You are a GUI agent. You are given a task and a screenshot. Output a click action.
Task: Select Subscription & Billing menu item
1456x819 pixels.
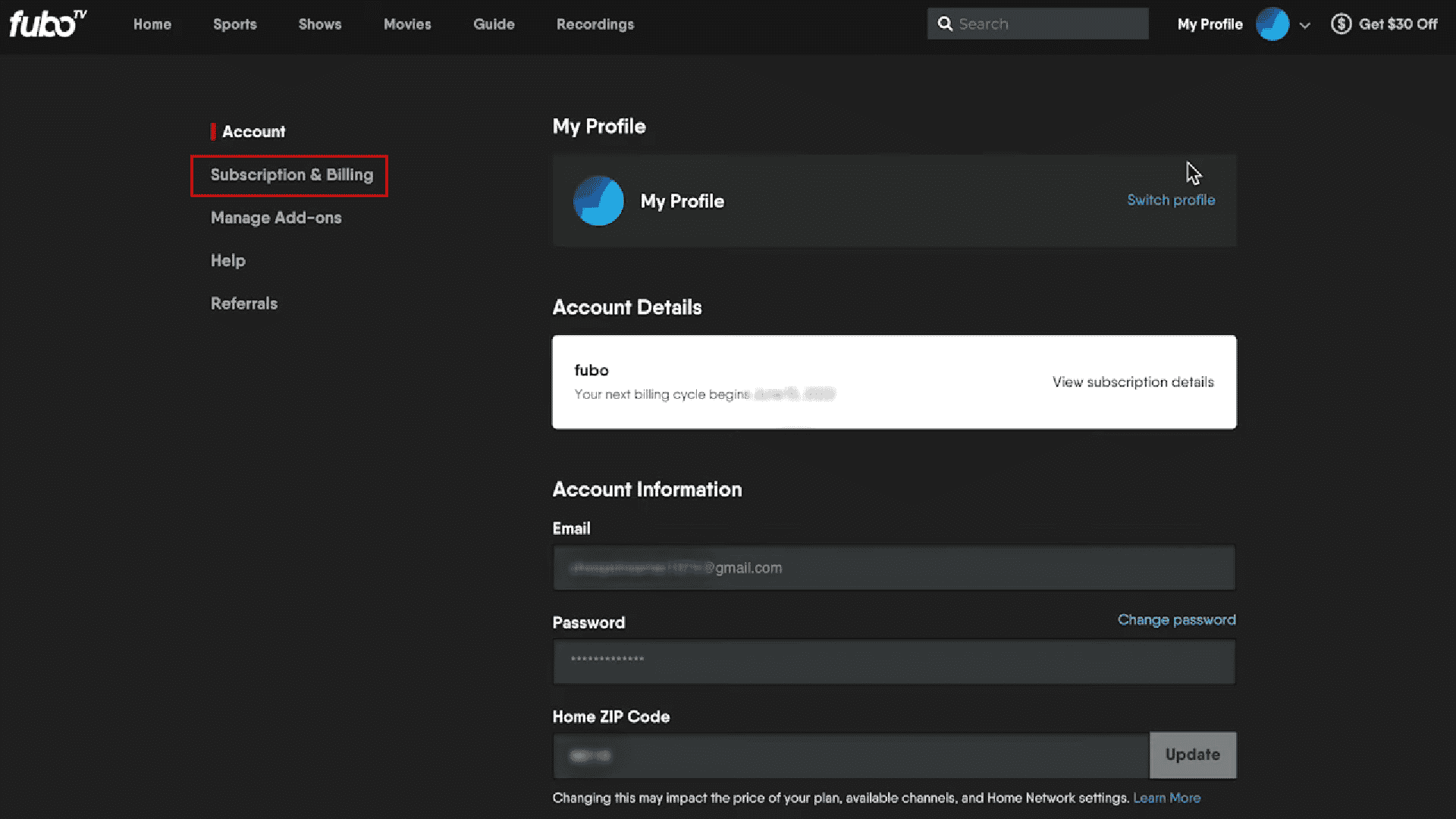pyautogui.click(x=290, y=174)
